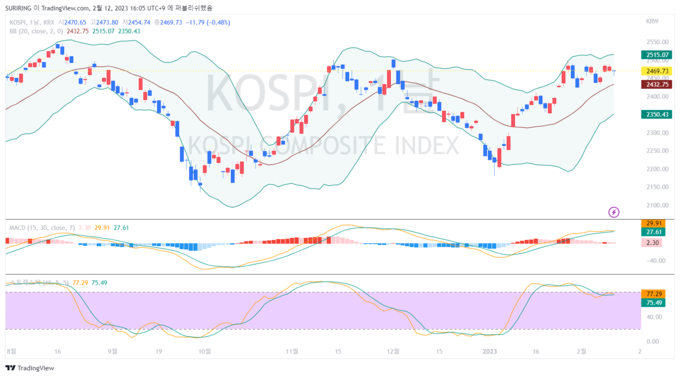This screenshot has width=680, height=377.
Task: Click the 2023 label on the date axis
Action: 490,351
